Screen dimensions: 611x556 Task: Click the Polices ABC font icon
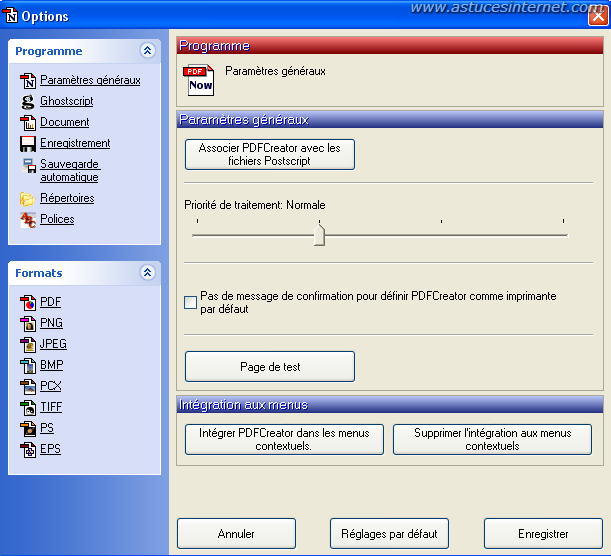click(x=28, y=220)
